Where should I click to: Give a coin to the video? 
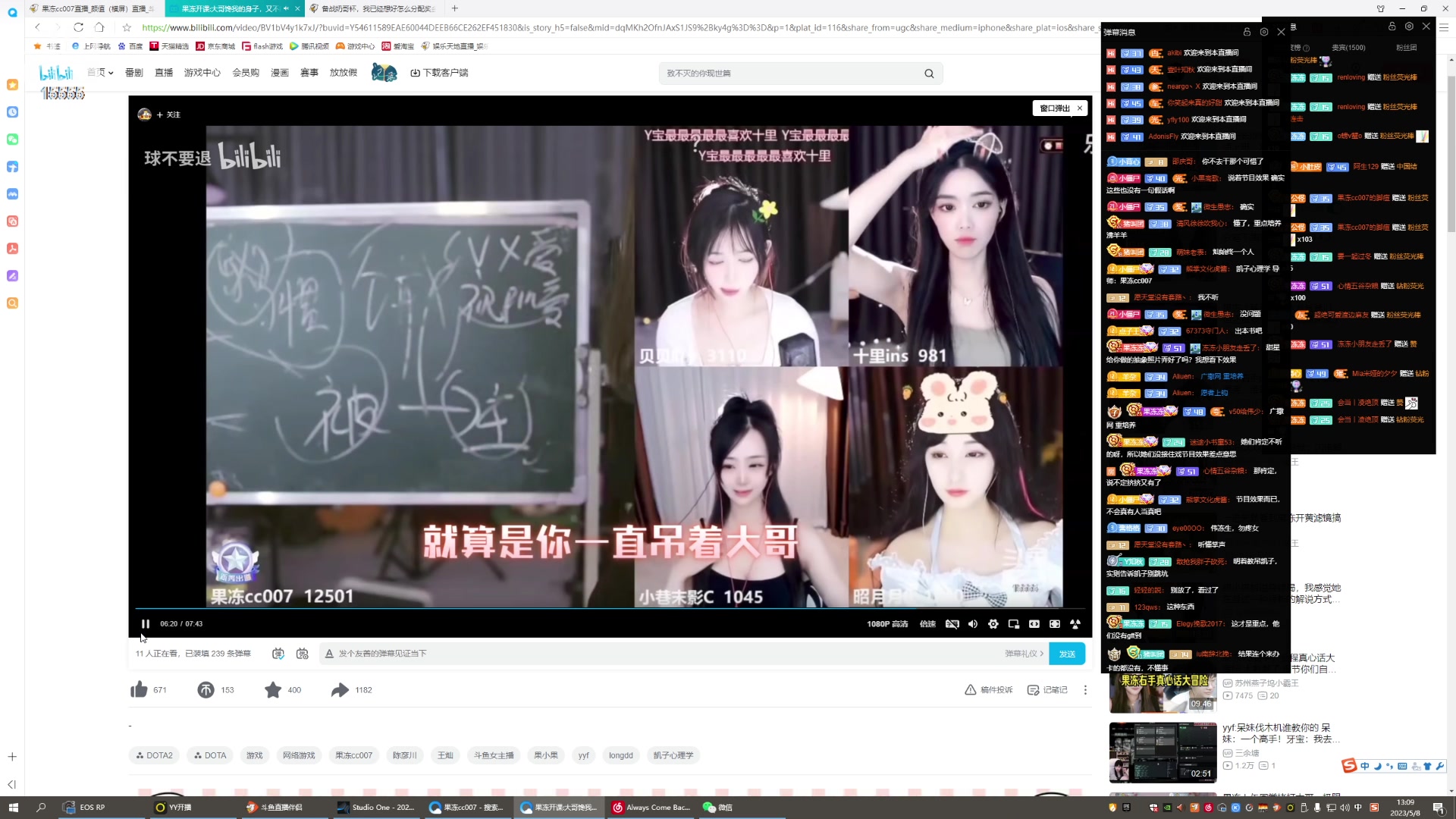click(206, 690)
